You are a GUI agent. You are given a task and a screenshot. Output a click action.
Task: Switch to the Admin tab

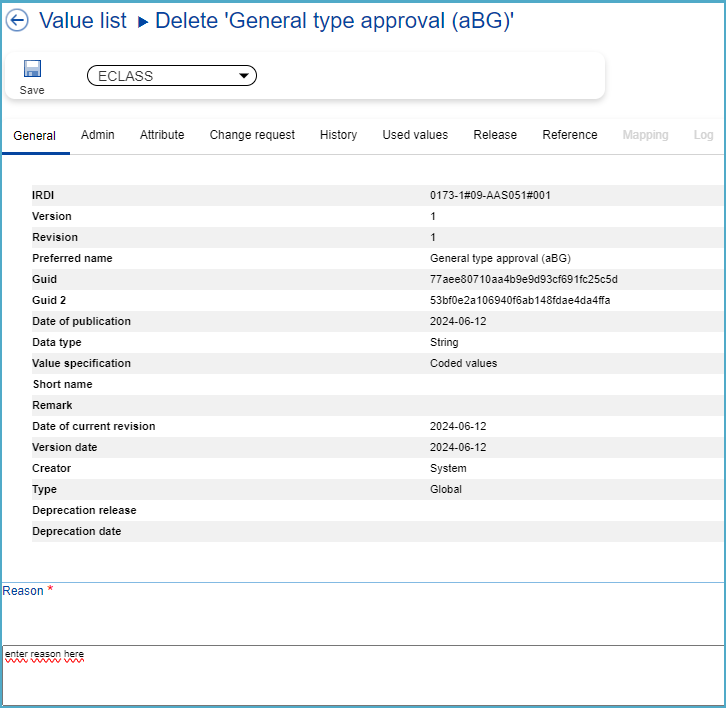[x=98, y=135]
